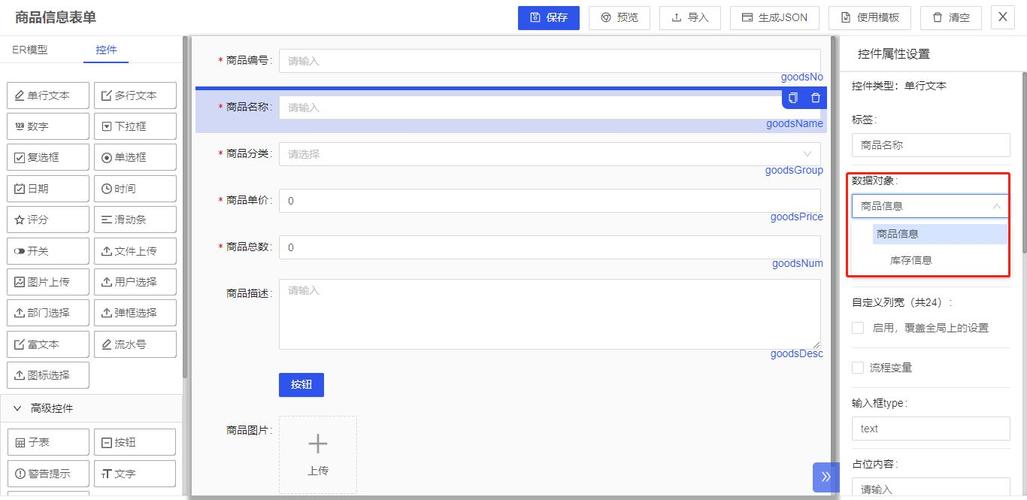Add a 流水号 control
The height and width of the screenshot is (500, 1027).
point(135,344)
